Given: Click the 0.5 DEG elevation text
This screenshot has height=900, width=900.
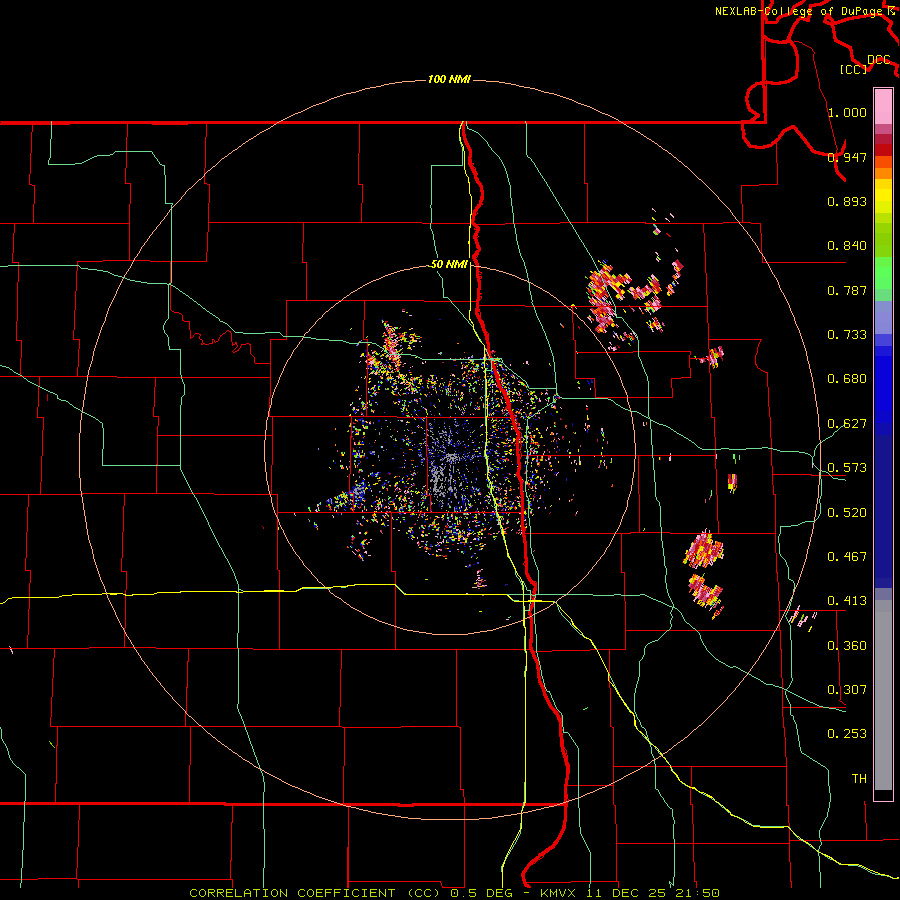Looking at the screenshot, I should [481, 893].
